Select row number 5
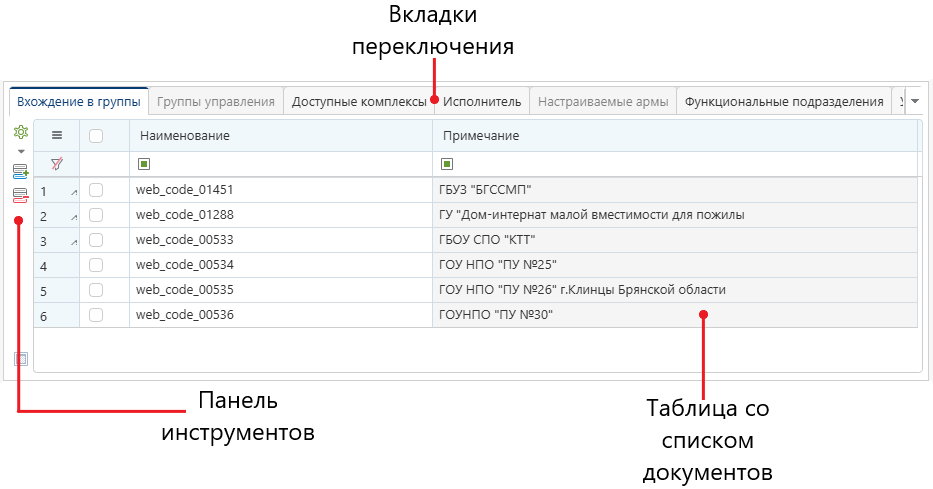 click(x=57, y=291)
